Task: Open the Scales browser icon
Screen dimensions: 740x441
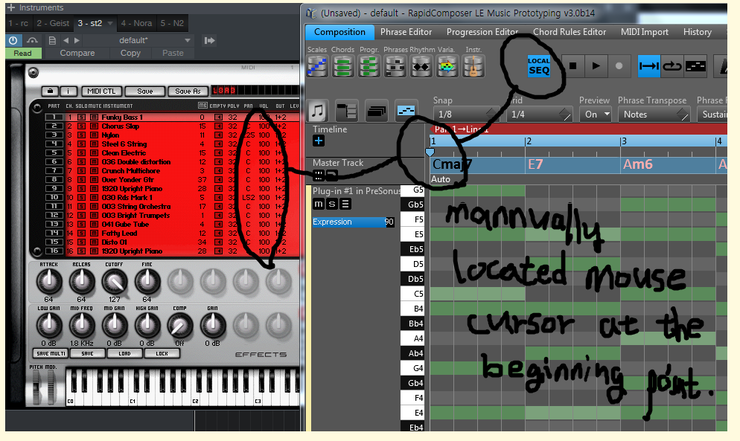Action: tap(317, 66)
